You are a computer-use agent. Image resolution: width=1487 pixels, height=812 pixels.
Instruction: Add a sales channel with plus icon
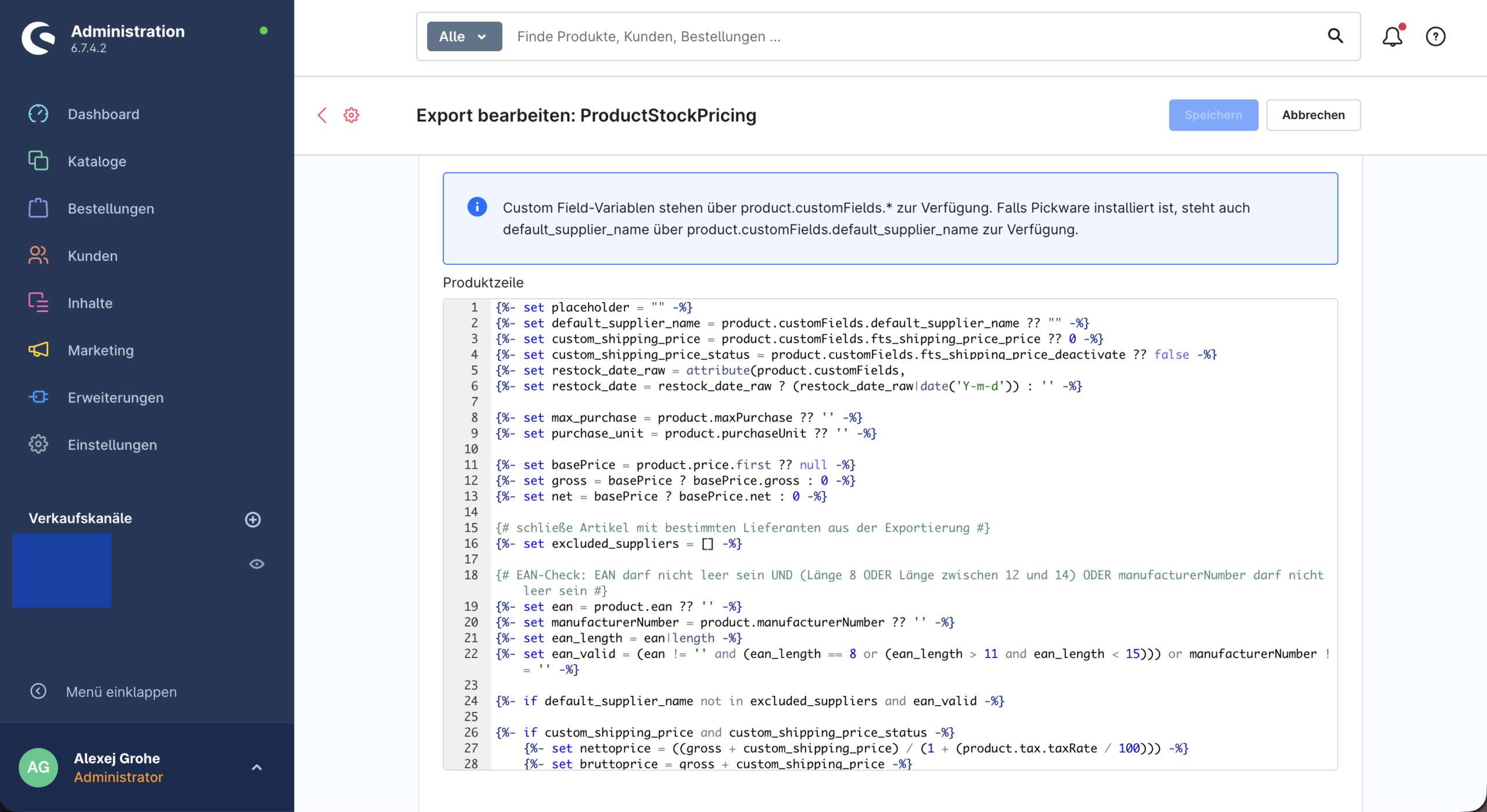pyautogui.click(x=253, y=519)
